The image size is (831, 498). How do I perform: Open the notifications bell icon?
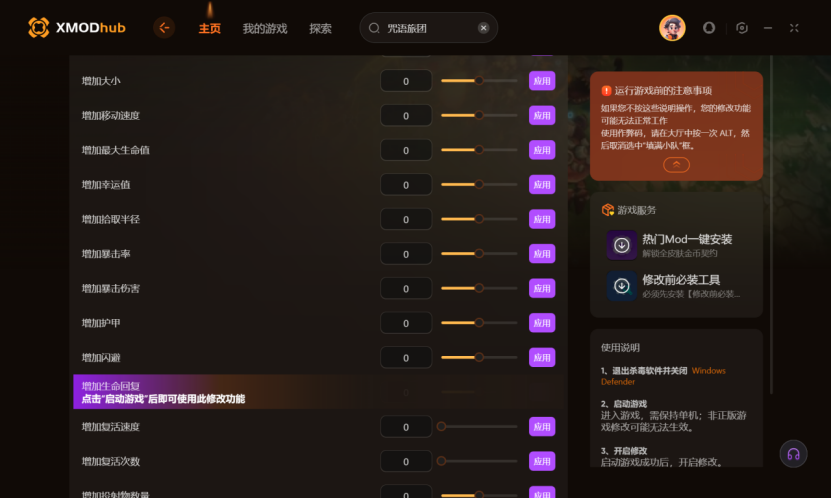(709, 28)
